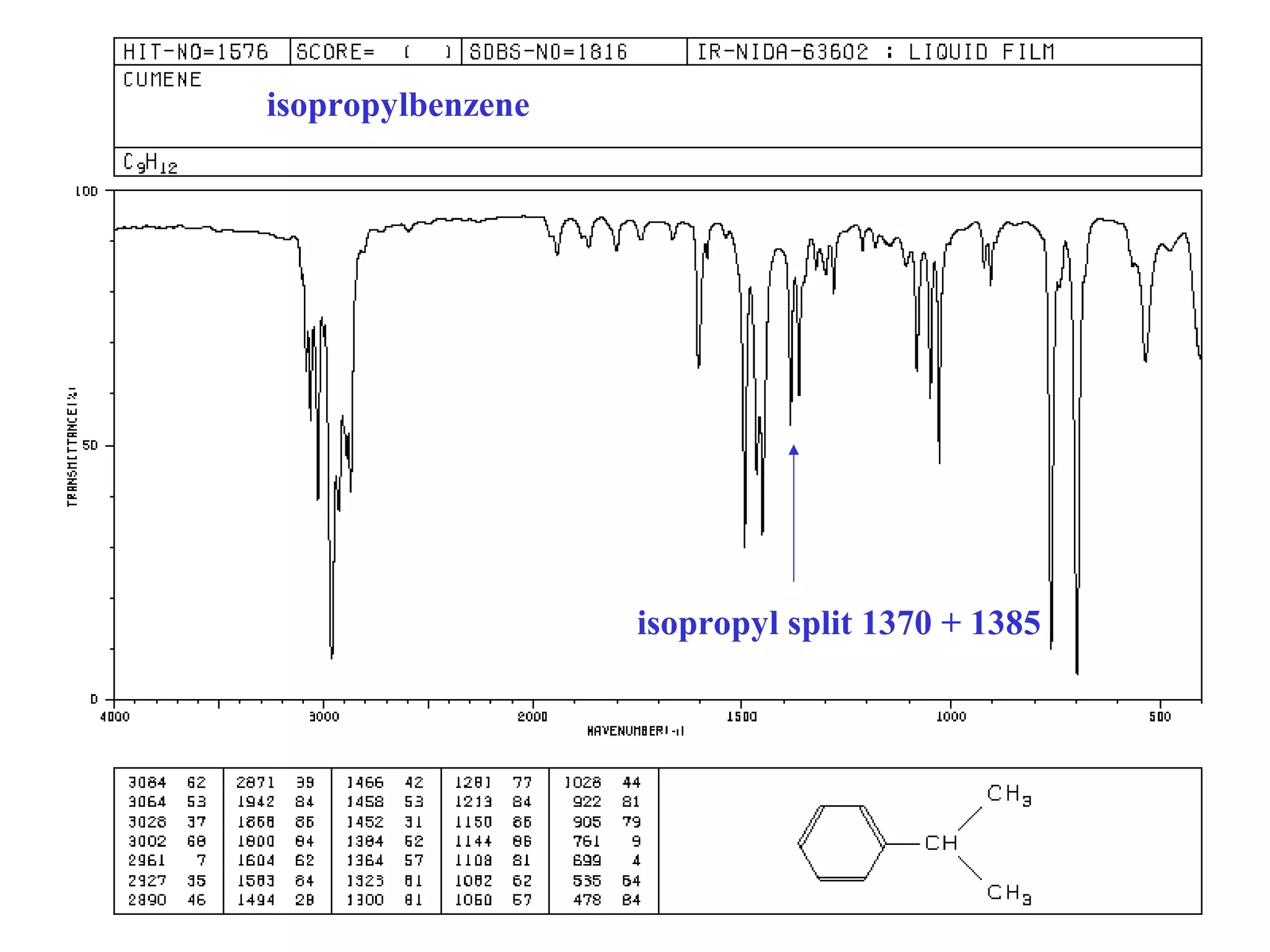Click the peak table entry 1150
Screen dimensions: 1270x952
473,822
